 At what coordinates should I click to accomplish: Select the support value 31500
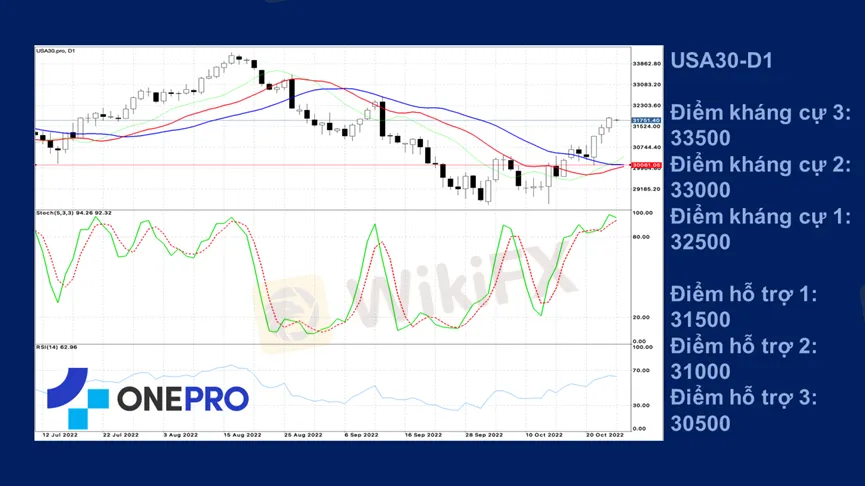tap(700, 320)
